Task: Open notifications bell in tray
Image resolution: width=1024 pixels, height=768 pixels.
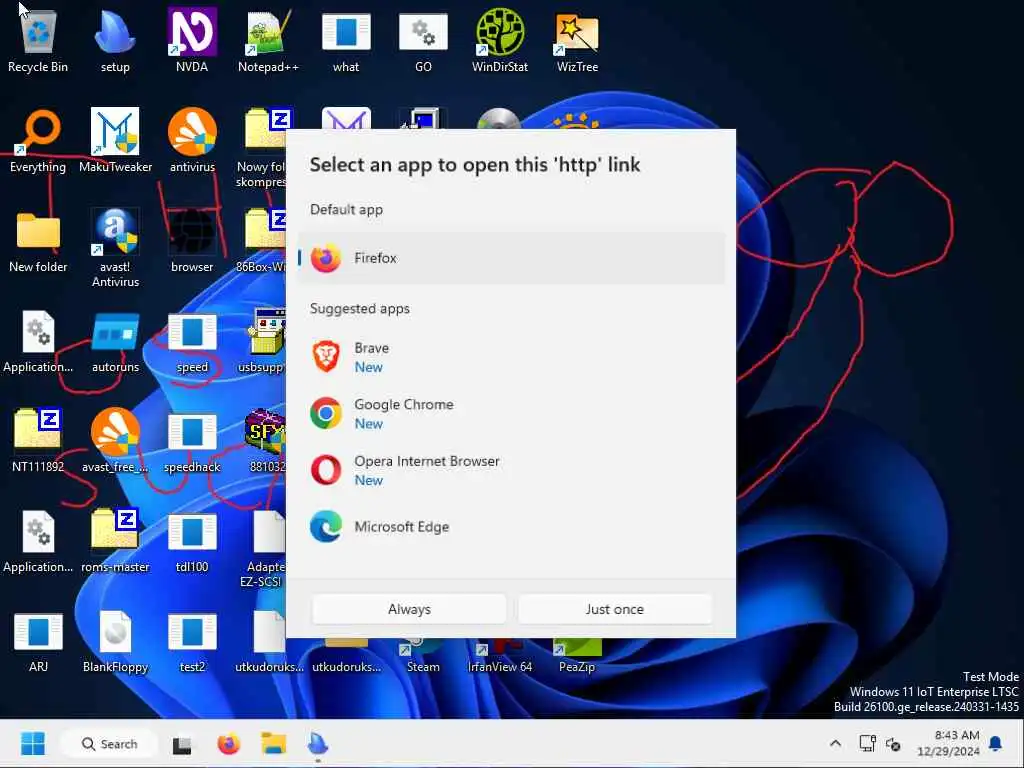Action: coord(996,744)
